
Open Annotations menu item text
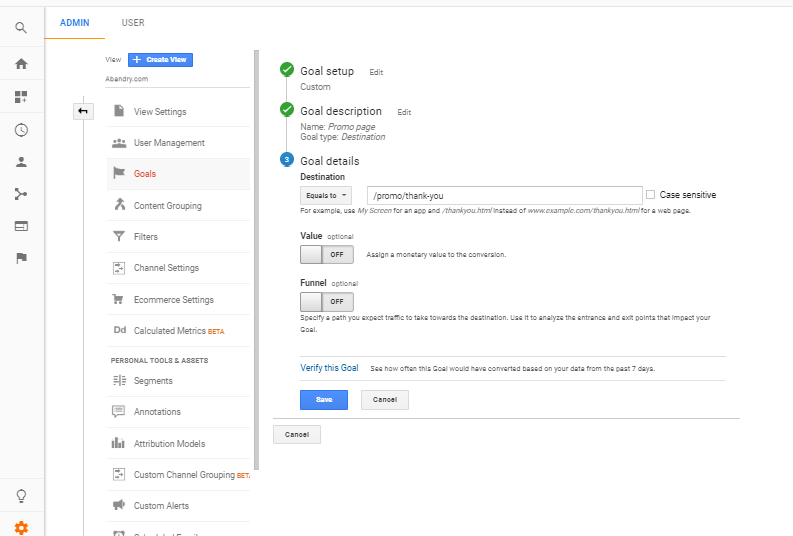coord(157,412)
